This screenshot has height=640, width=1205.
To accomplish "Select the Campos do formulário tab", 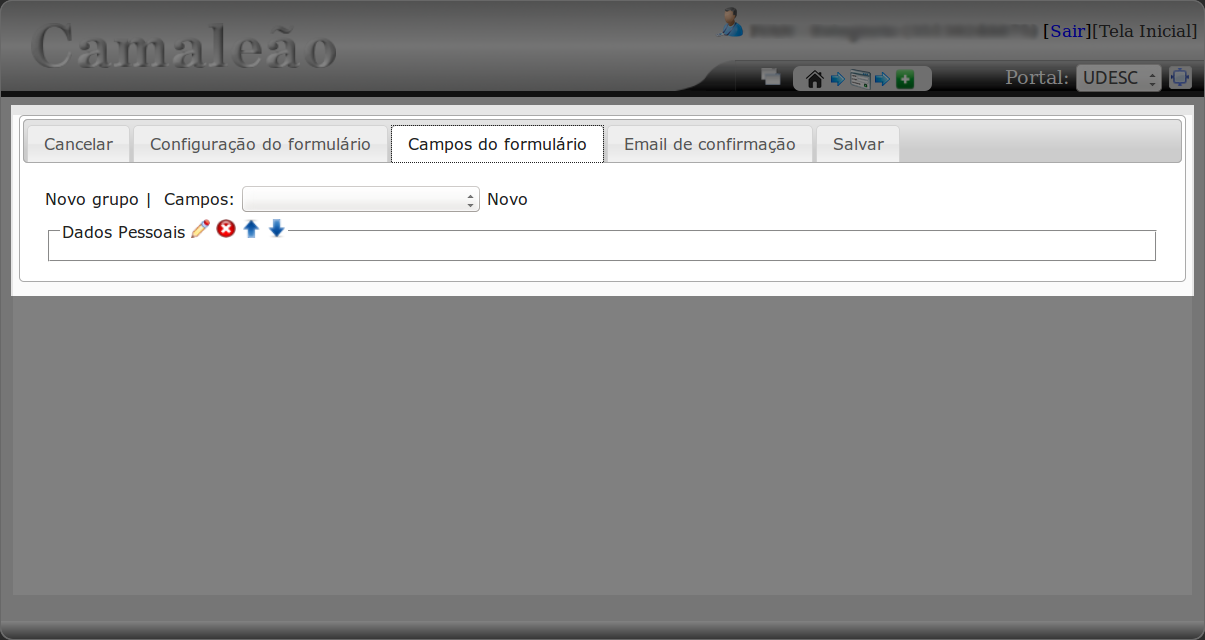I will tap(497, 144).
